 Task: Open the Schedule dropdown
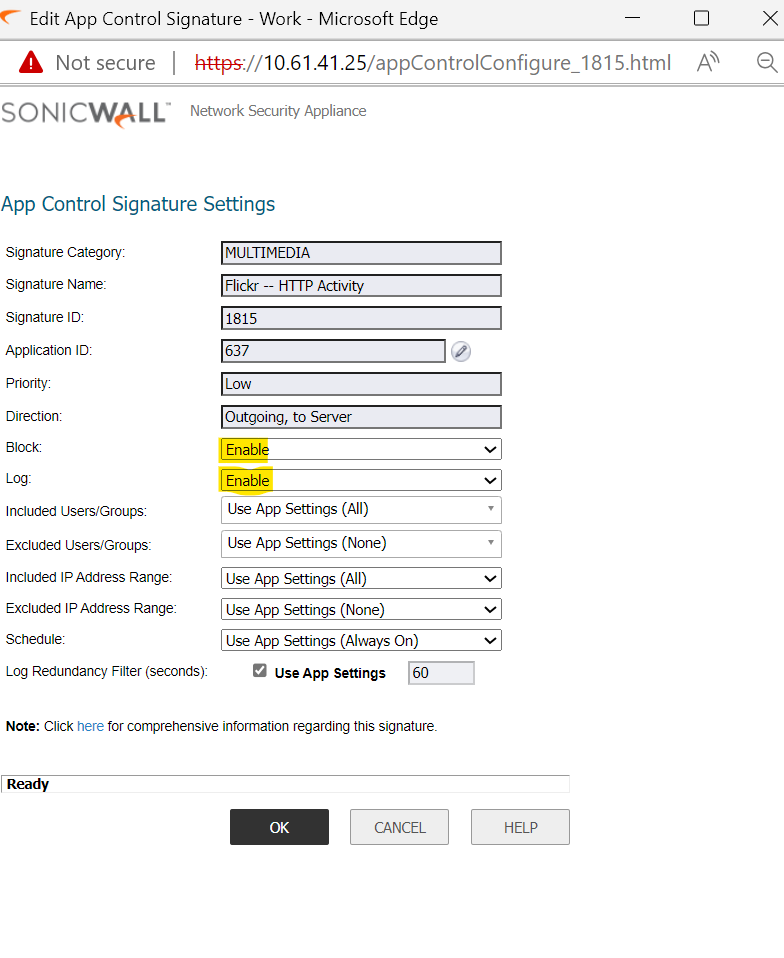pos(361,641)
